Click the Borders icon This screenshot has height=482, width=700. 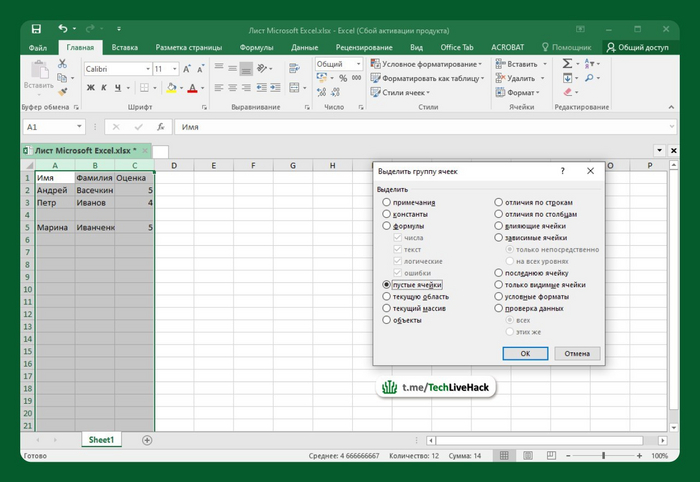click(x=144, y=87)
